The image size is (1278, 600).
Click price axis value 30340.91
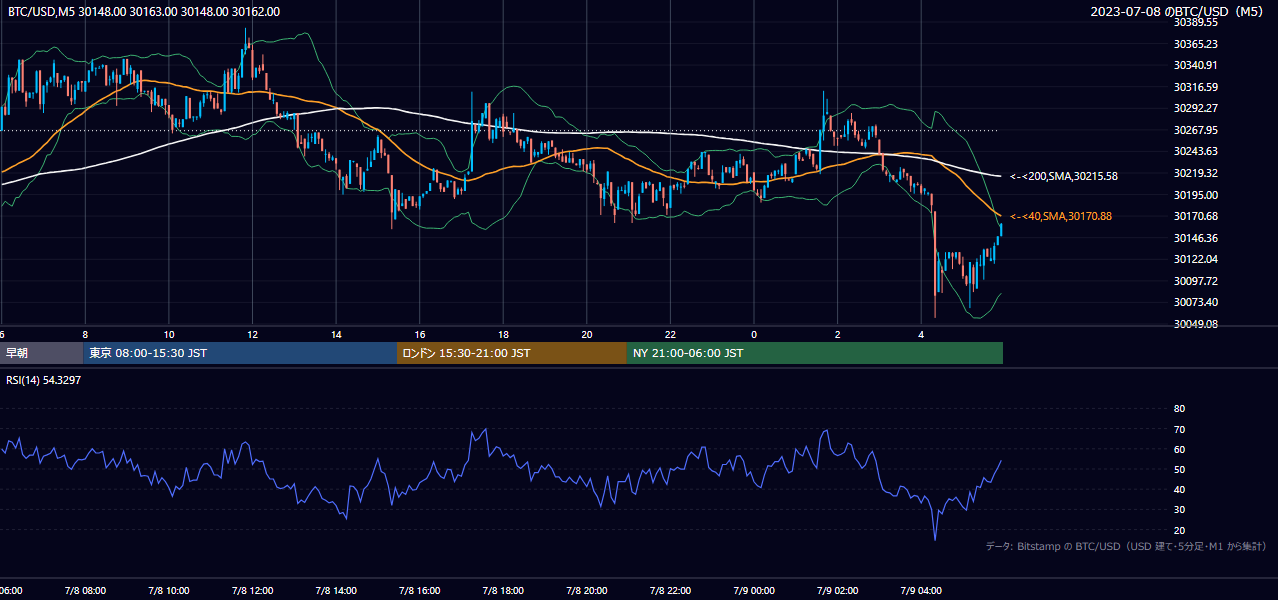tap(1196, 65)
